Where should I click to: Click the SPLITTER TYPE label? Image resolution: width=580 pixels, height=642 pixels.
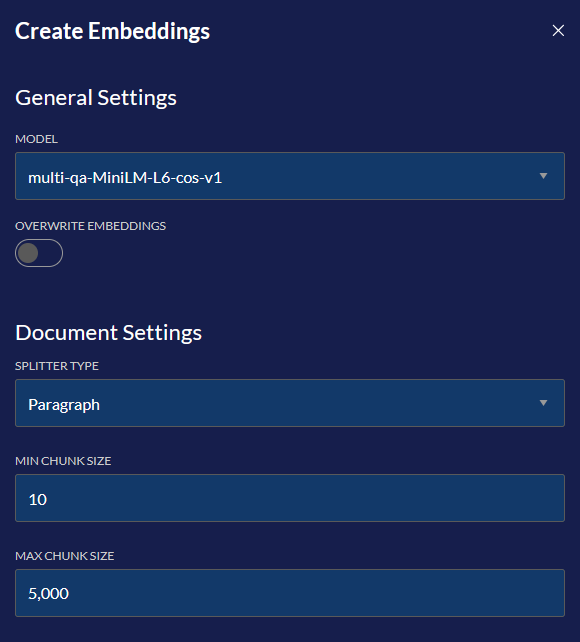click(x=57, y=366)
